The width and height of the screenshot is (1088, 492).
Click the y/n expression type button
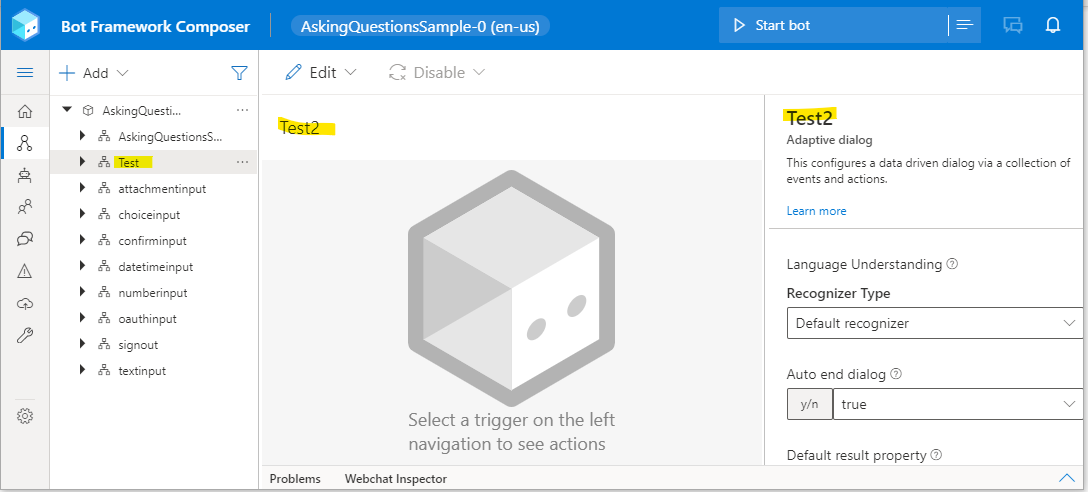pos(809,404)
